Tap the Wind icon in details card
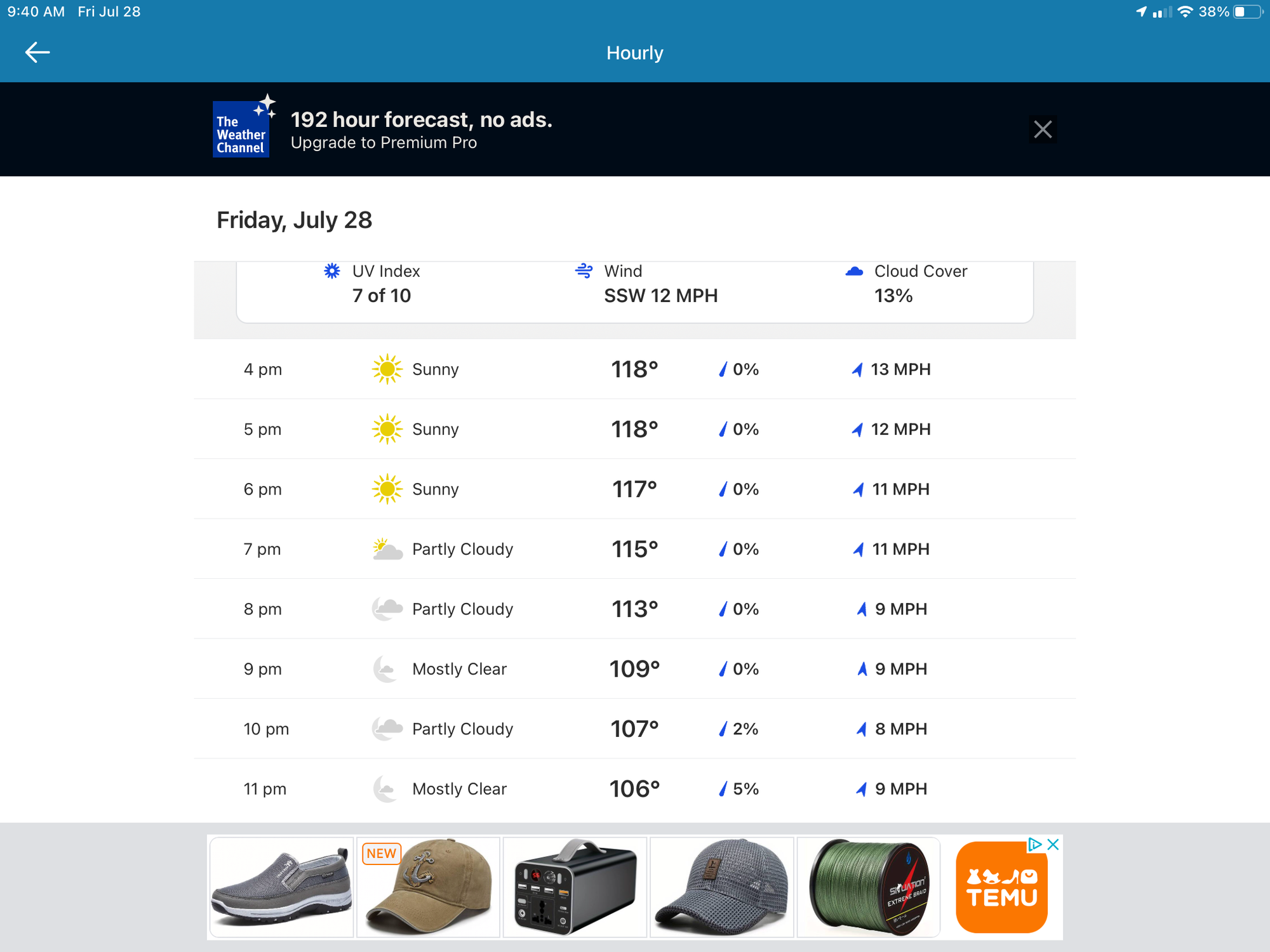The height and width of the screenshot is (952, 1270). 584,271
